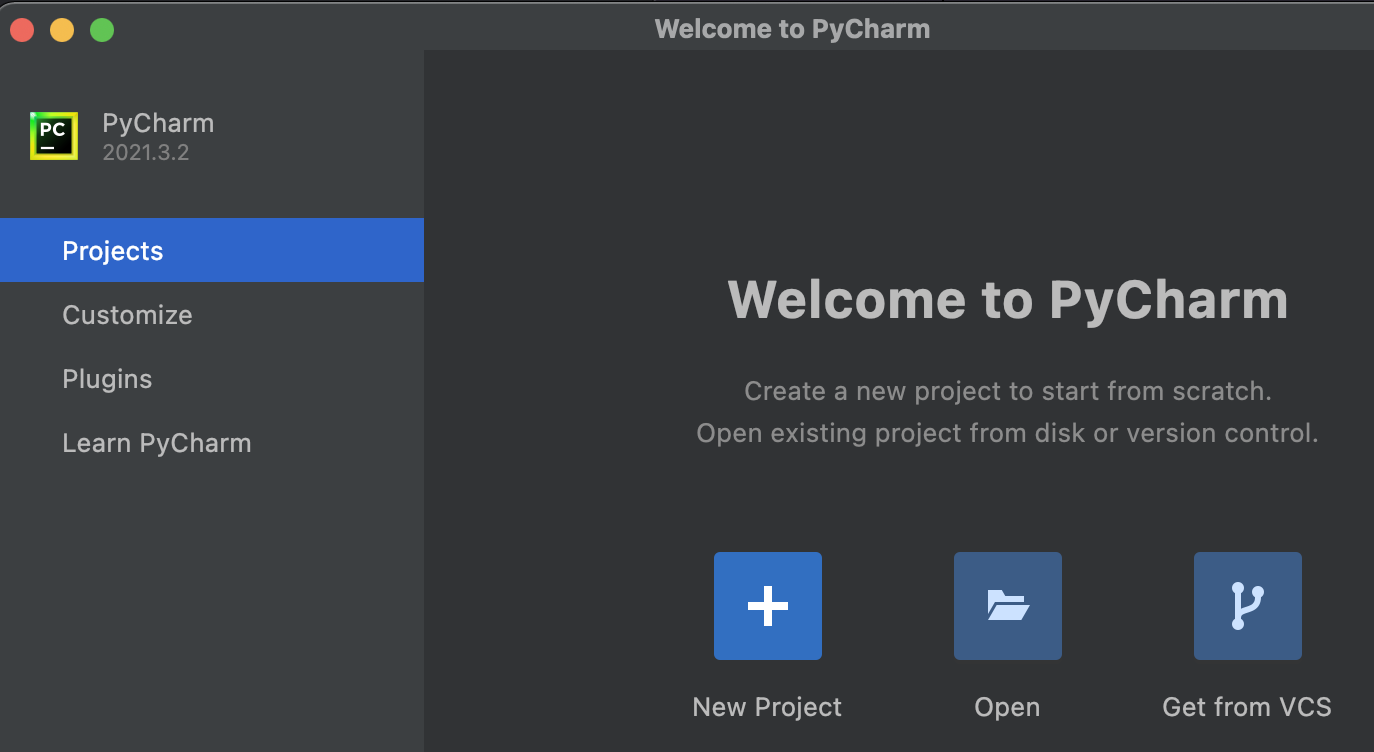Viewport: 1374px width, 752px height.
Task: Click the Open folder icon
Action: point(1008,606)
